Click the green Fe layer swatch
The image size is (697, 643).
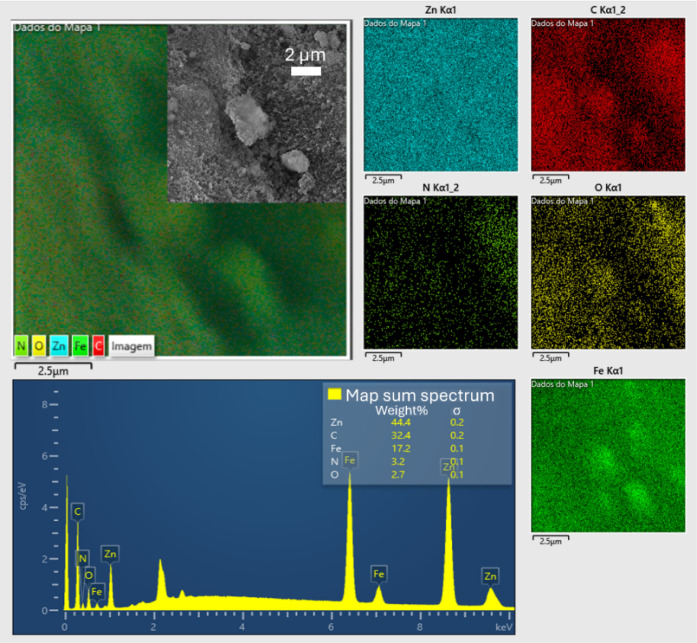(80, 346)
